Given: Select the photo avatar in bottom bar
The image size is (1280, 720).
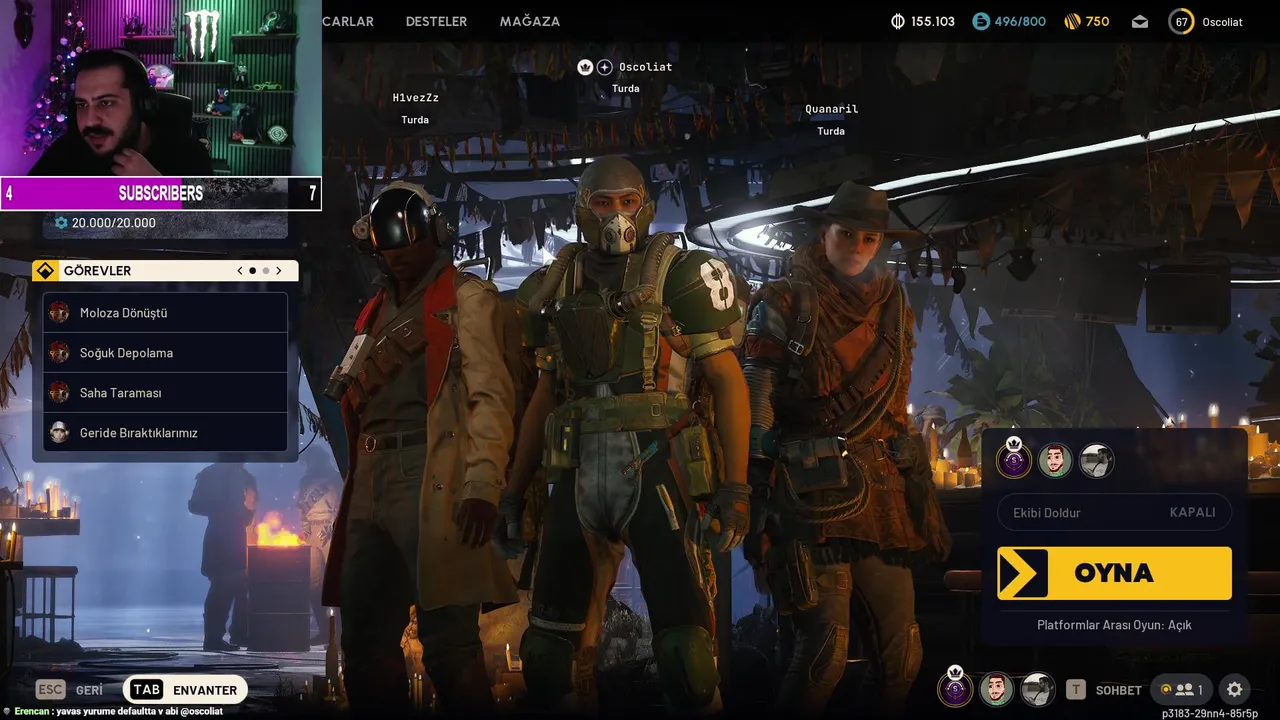Looking at the screenshot, I should click(x=1038, y=689).
